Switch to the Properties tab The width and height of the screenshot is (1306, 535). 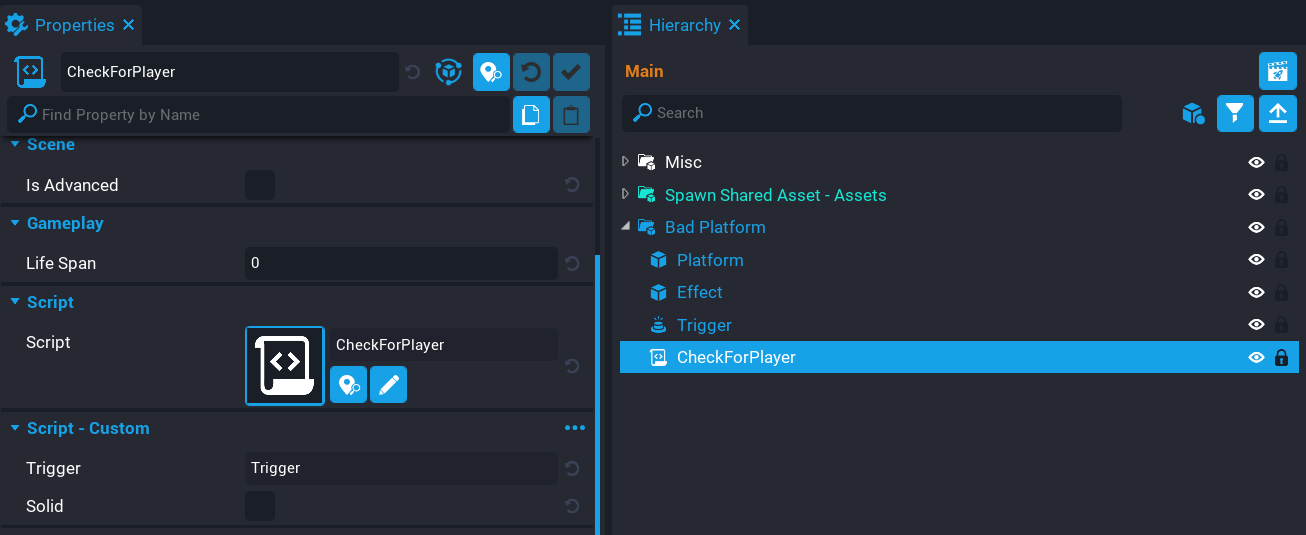pos(72,25)
